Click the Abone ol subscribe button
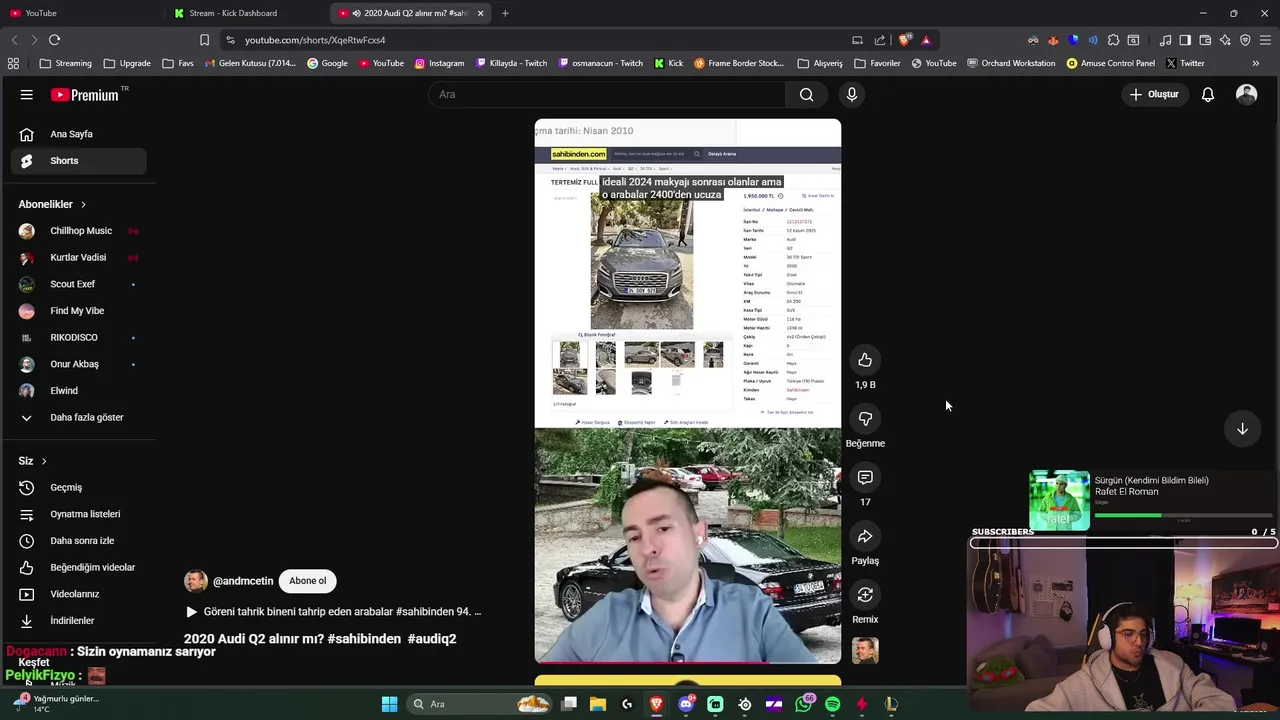The image size is (1280, 720). [x=307, y=581]
